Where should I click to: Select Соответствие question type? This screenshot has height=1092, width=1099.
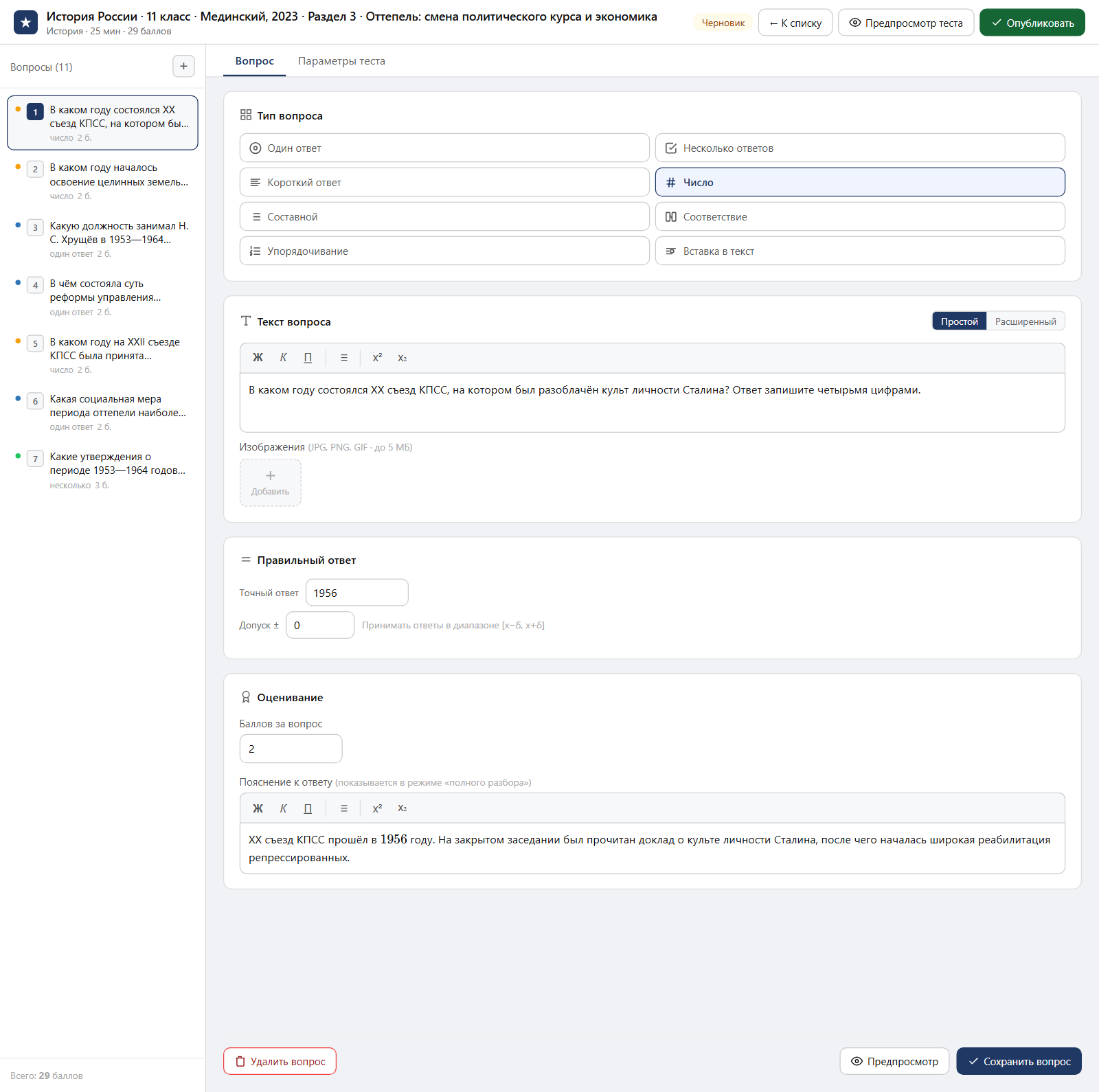coord(860,217)
